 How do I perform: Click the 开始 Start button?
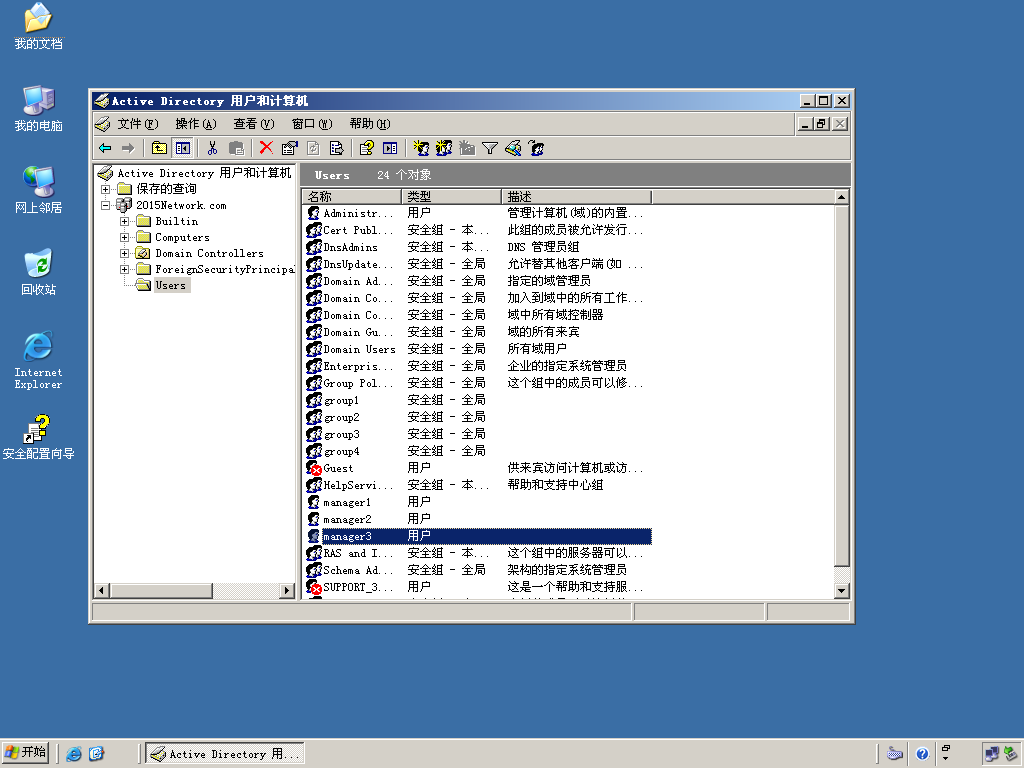25,752
